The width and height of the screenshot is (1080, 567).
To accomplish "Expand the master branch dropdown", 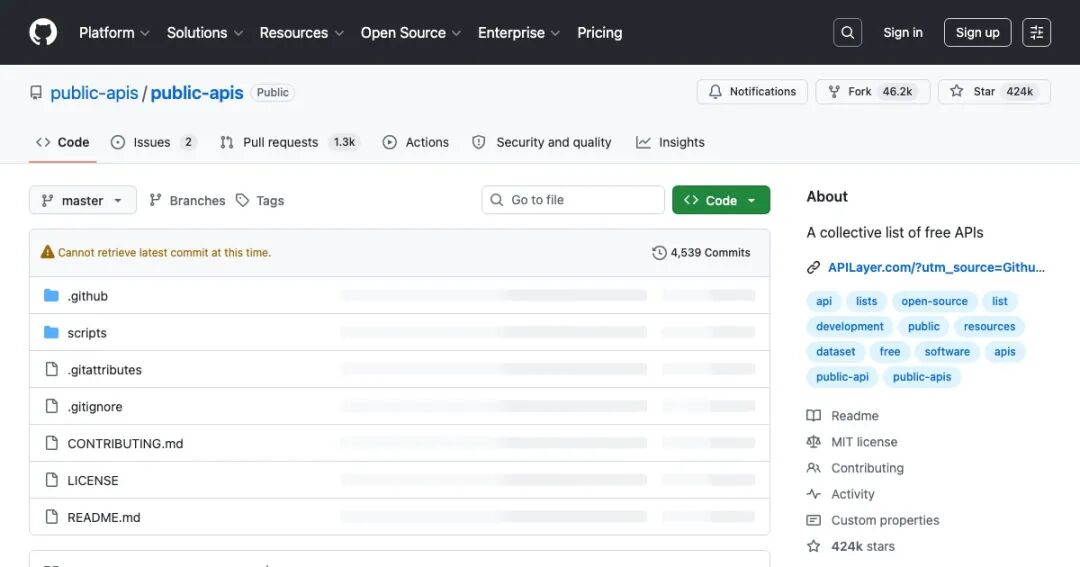I will point(82,200).
